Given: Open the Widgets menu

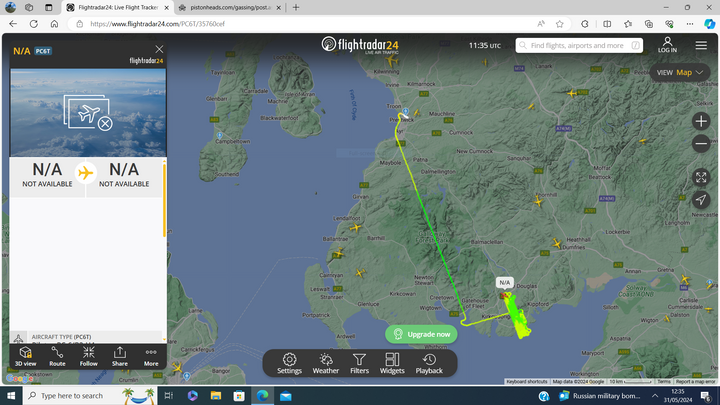Looking at the screenshot, I should click(x=392, y=363).
